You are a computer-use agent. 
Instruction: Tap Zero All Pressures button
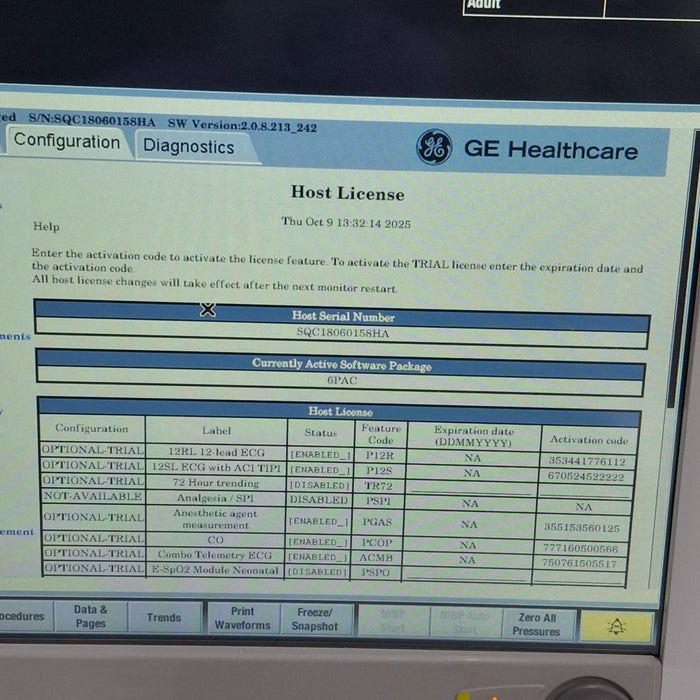537,624
